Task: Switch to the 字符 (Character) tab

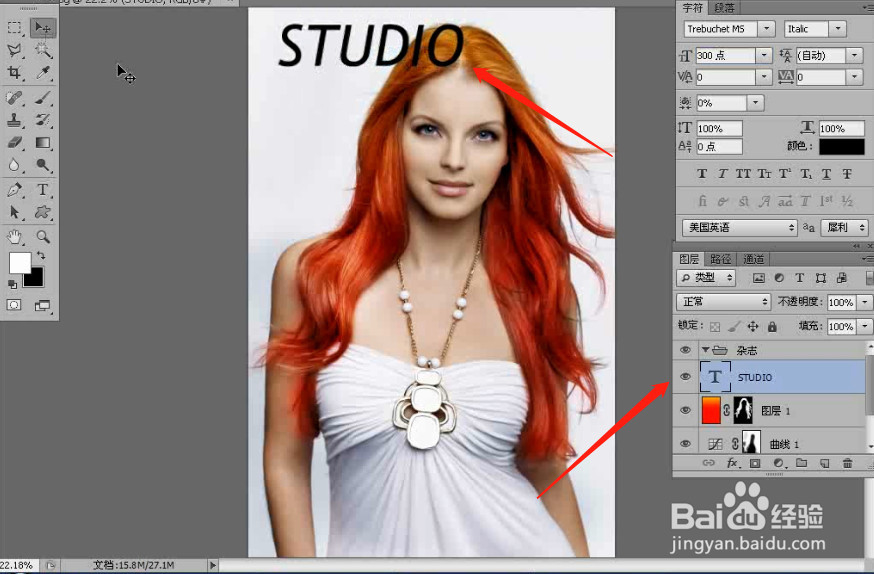Action: click(692, 8)
